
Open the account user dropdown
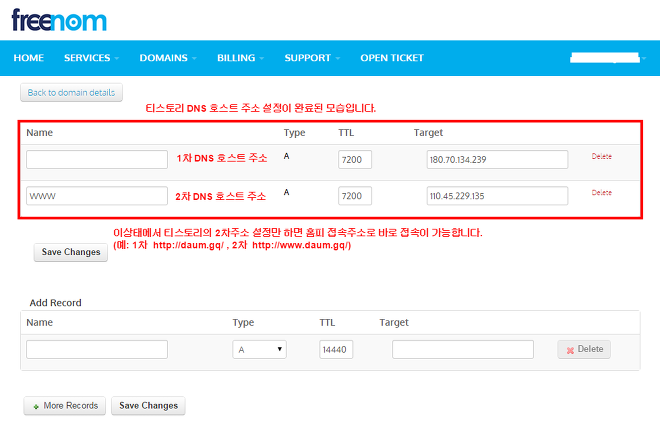(608, 58)
